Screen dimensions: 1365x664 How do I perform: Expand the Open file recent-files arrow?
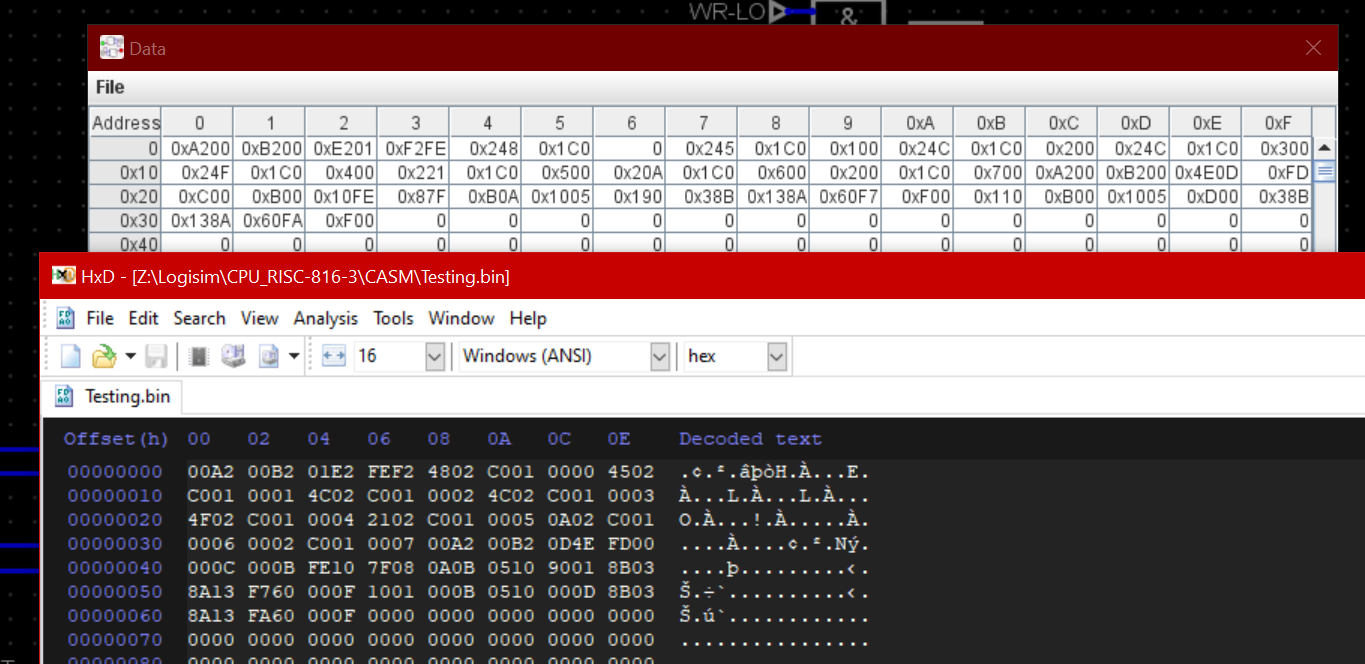pos(130,356)
